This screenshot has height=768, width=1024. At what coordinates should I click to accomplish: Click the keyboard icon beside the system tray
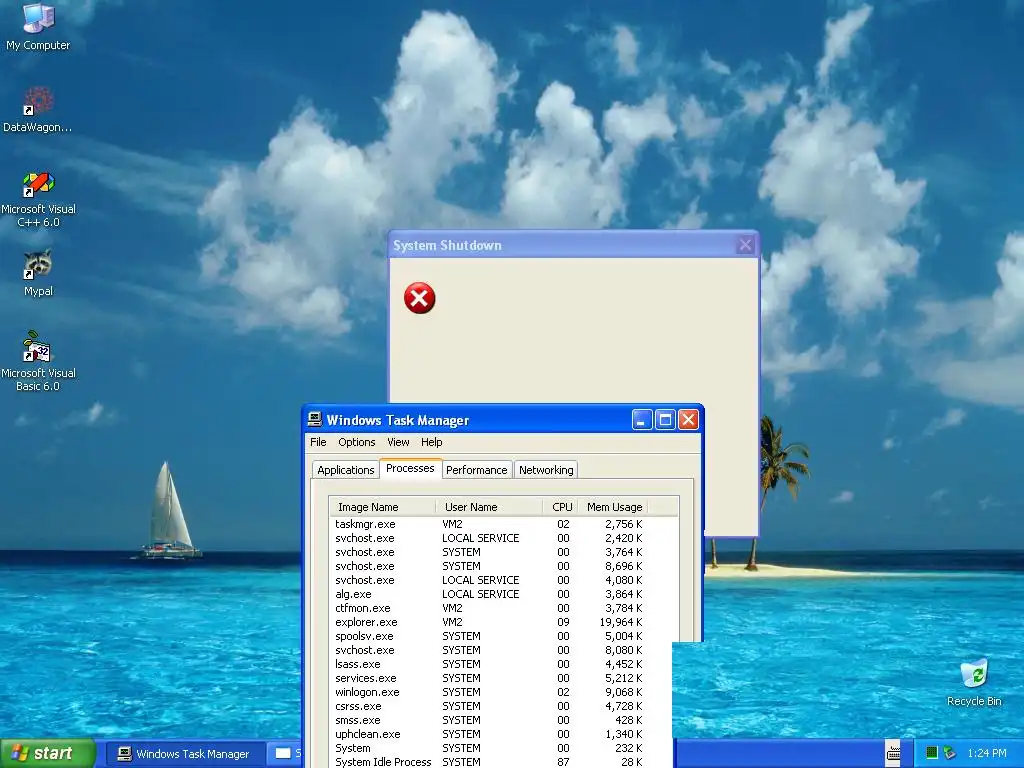click(x=893, y=753)
